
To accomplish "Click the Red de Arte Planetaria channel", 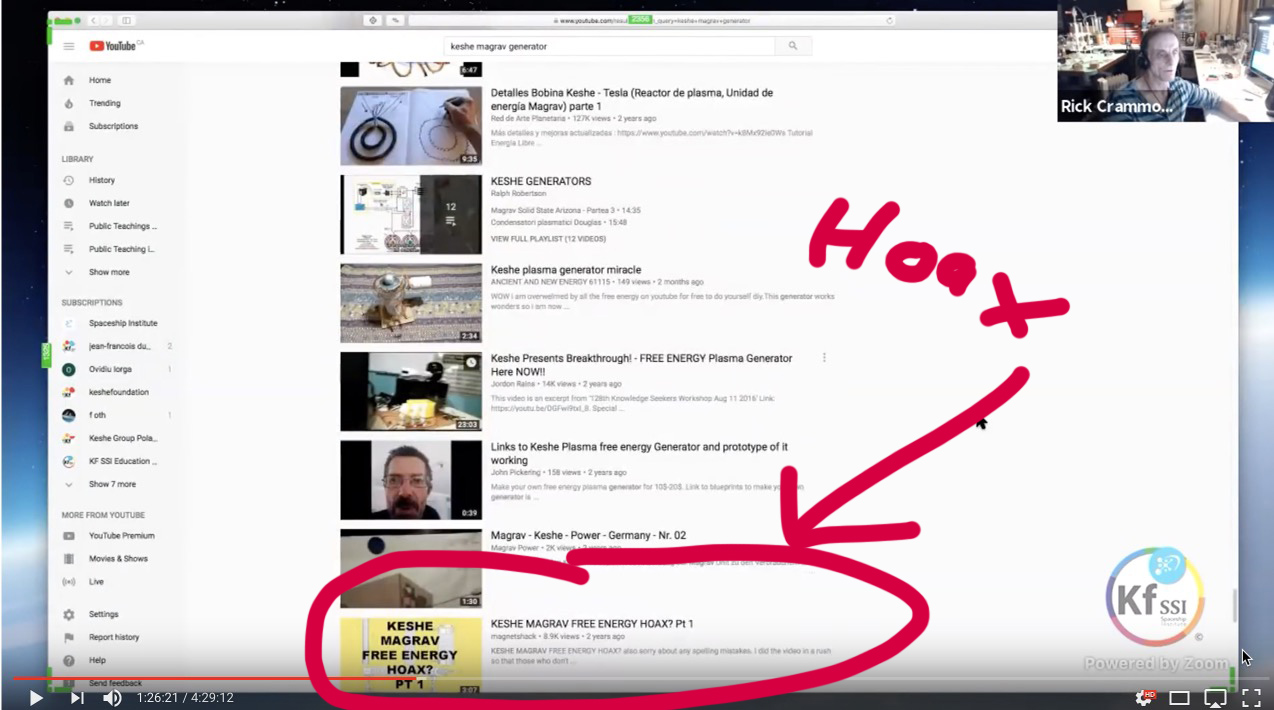I will pyautogui.click(x=528, y=118).
